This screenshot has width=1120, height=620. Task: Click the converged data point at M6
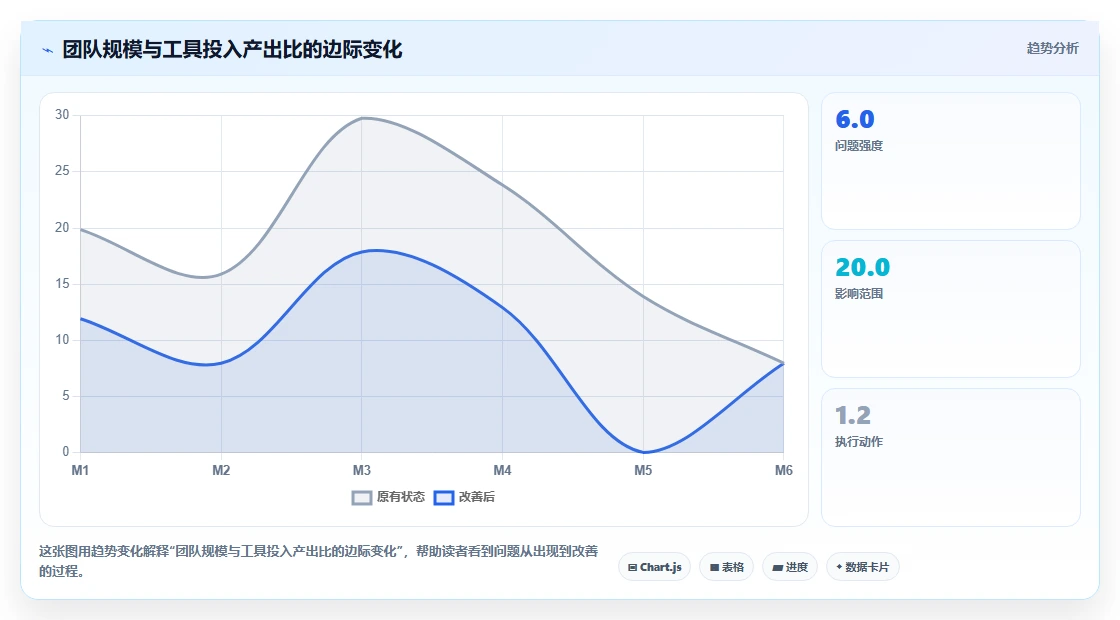pyautogui.click(x=784, y=363)
